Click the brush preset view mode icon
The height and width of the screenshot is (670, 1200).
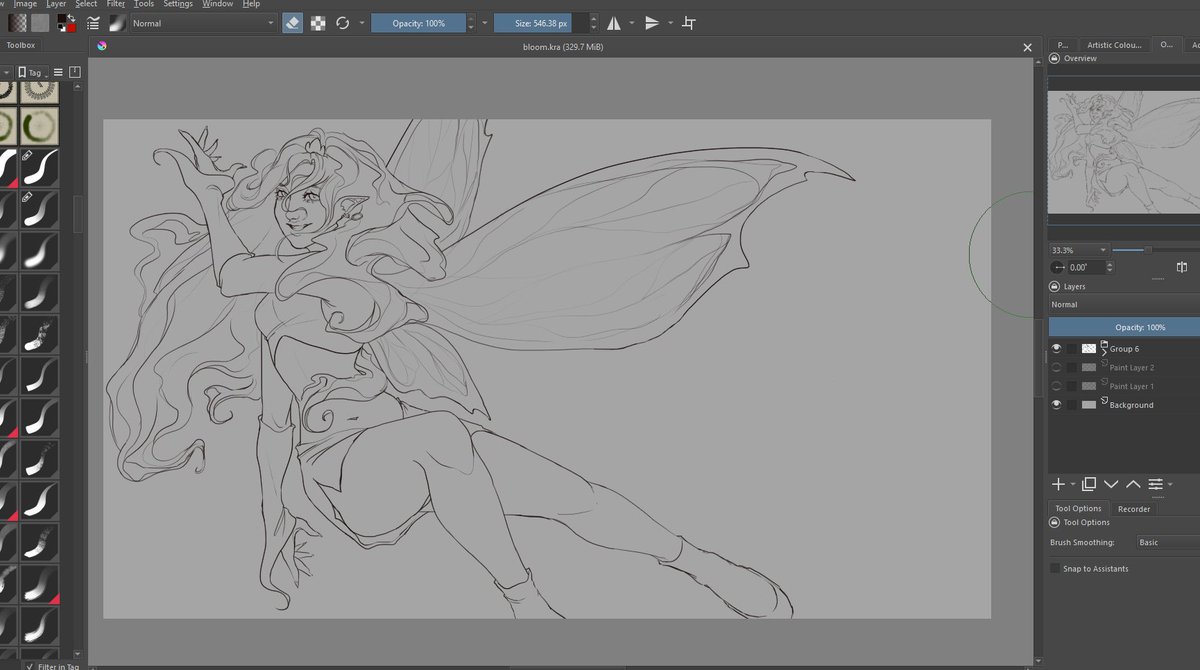click(58, 72)
